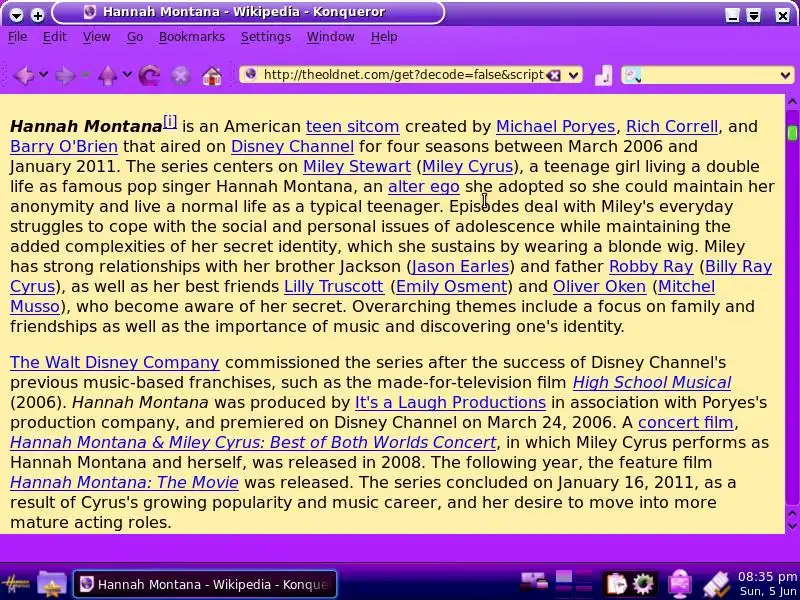Image resolution: width=800 pixels, height=600 pixels.
Task: Go up one level with the up arrow
Action: [x=107, y=76]
